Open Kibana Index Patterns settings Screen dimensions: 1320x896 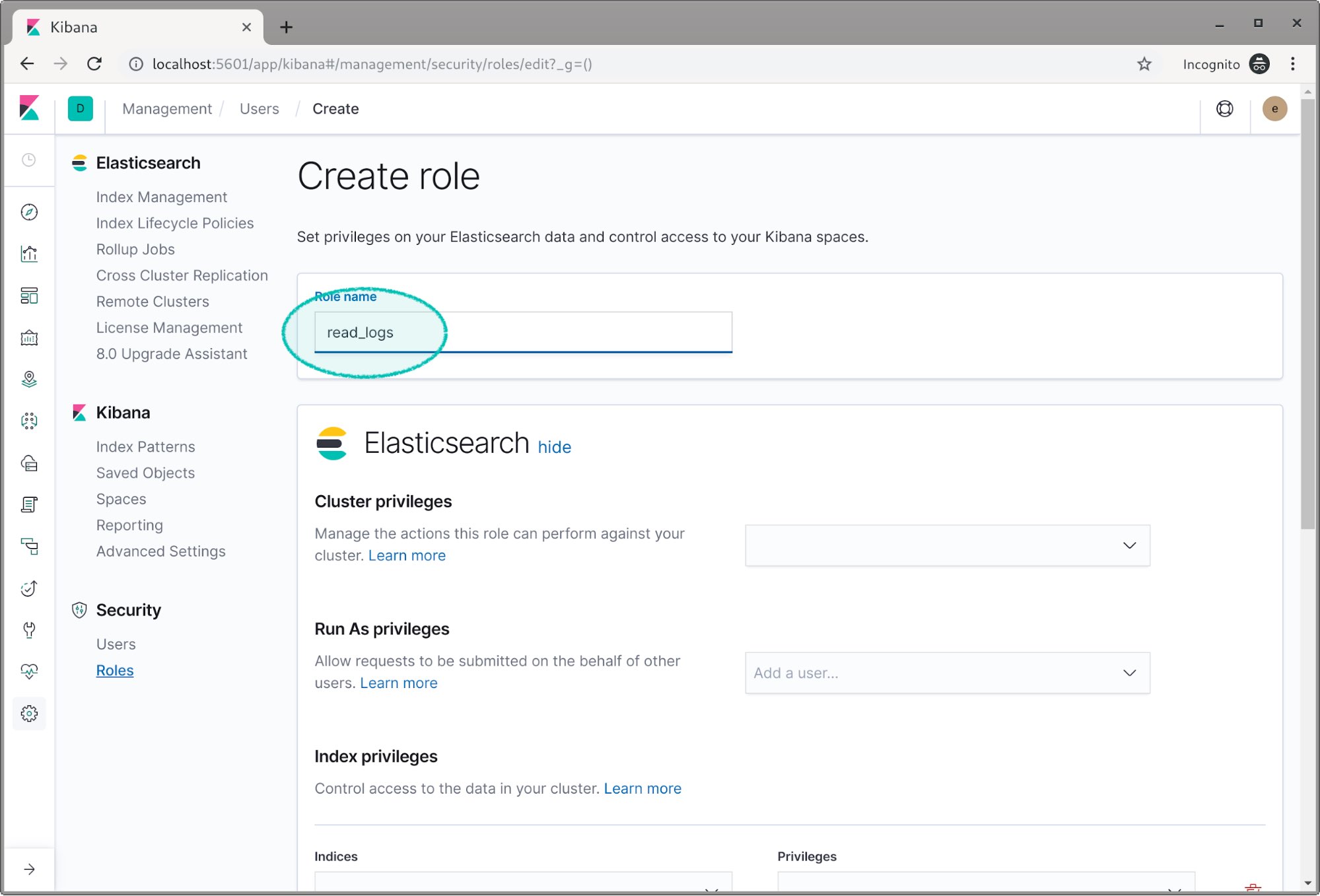pyautogui.click(x=145, y=446)
